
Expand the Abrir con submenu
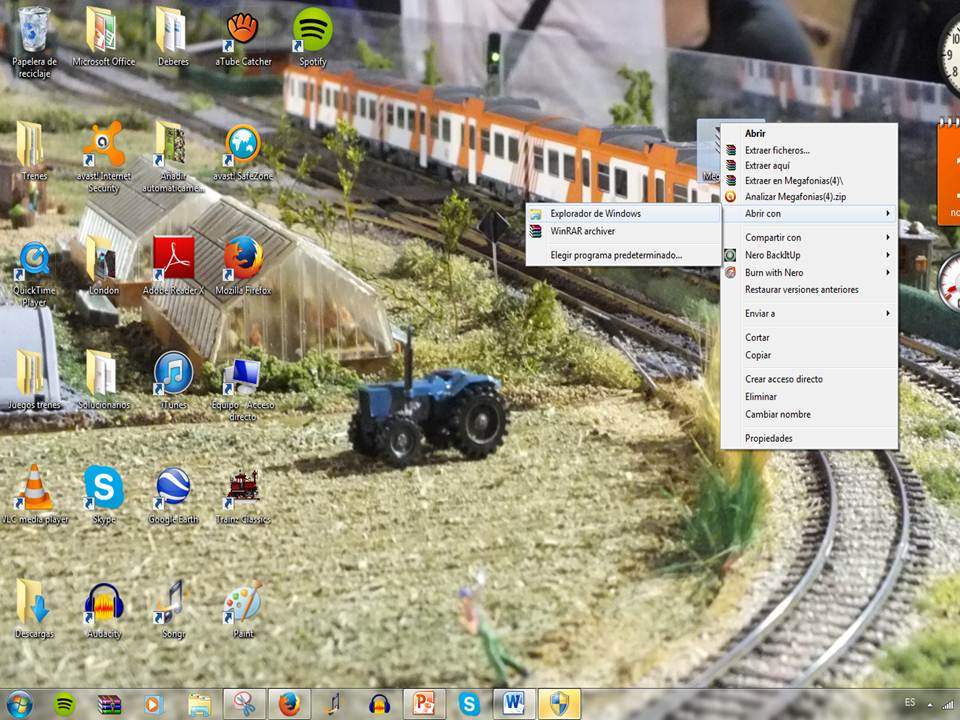point(809,214)
